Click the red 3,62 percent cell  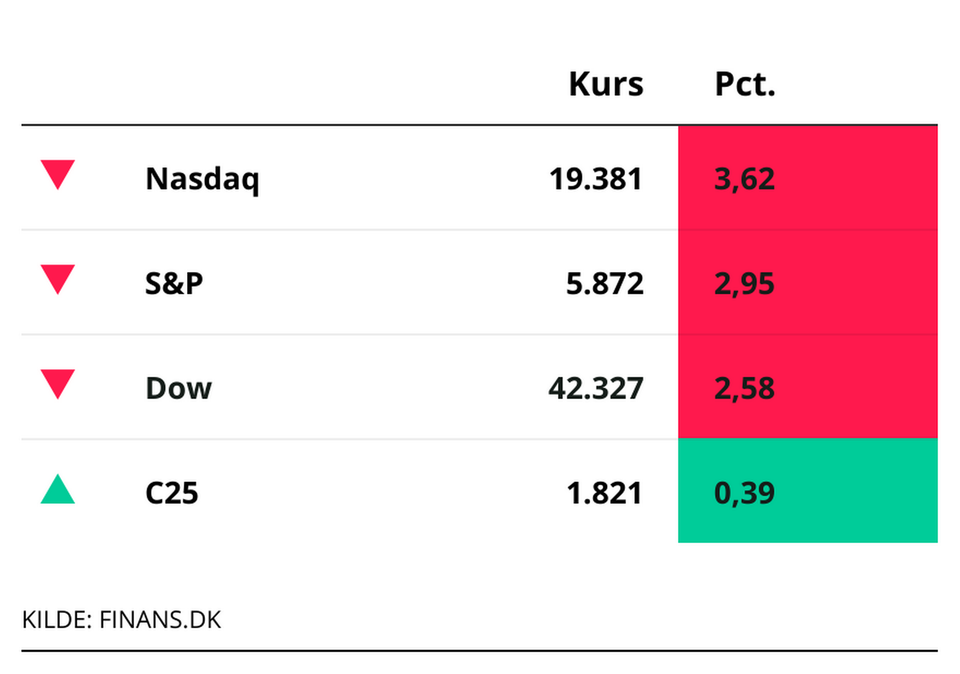[x=807, y=178]
